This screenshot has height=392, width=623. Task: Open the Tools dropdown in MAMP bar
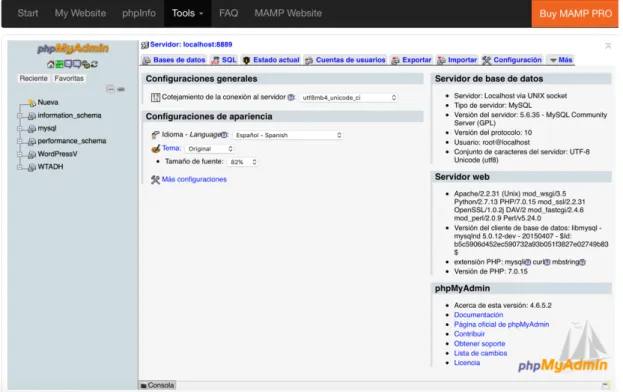[x=188, y=14]
